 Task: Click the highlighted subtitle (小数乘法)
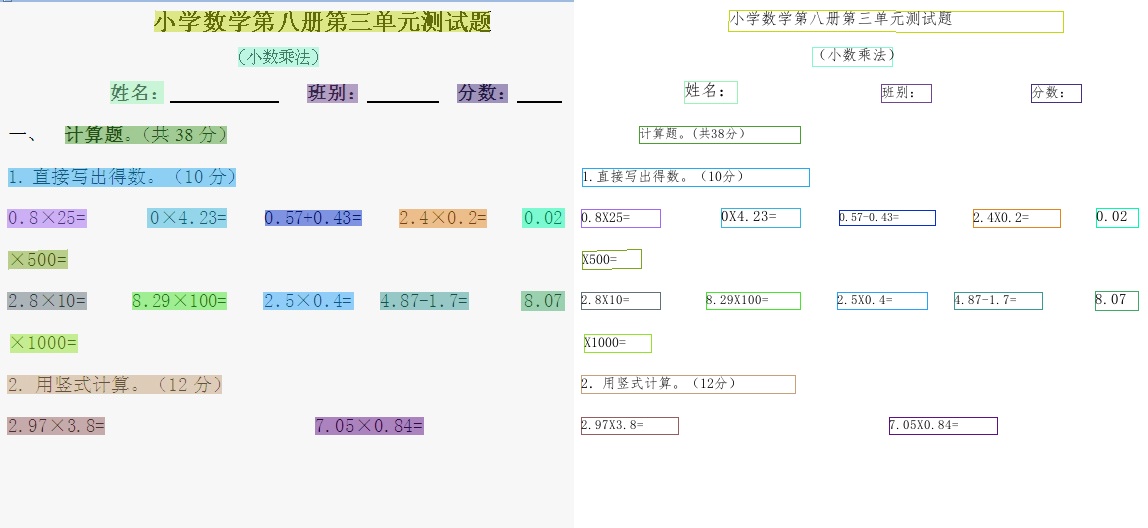point(279,57)
